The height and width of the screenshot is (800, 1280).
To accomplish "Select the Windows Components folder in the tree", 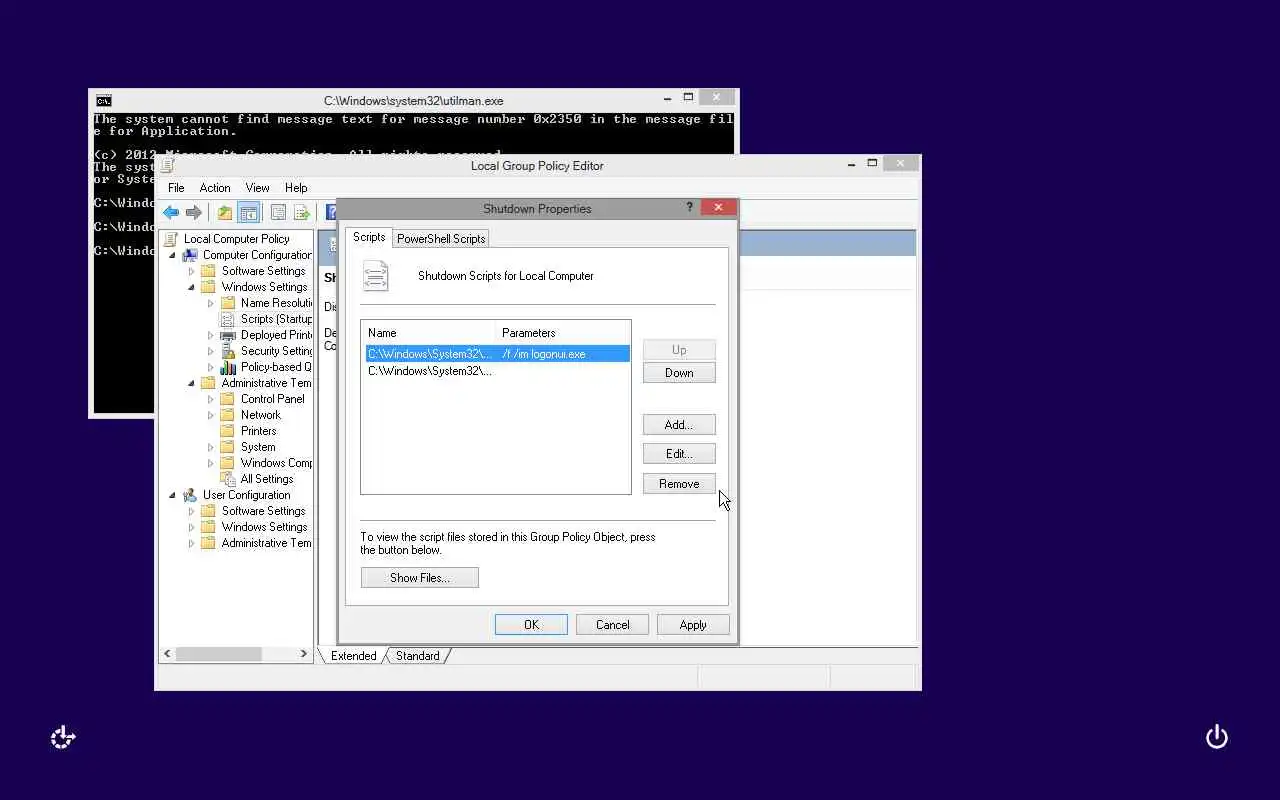I will [x=276, y=463].
